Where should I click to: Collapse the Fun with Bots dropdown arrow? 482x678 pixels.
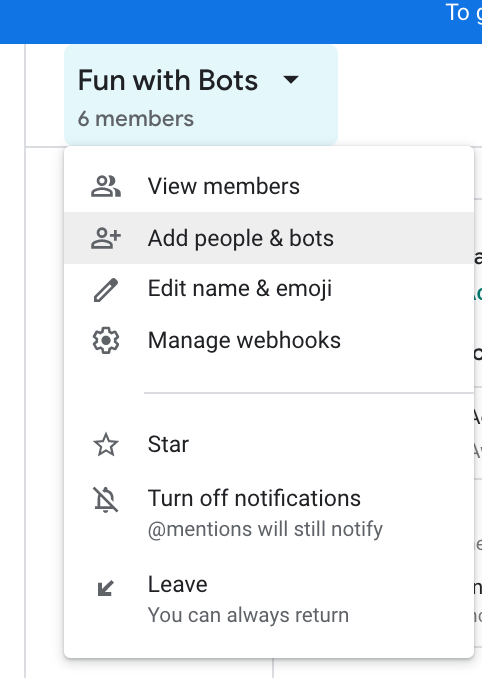pos(291,80)
